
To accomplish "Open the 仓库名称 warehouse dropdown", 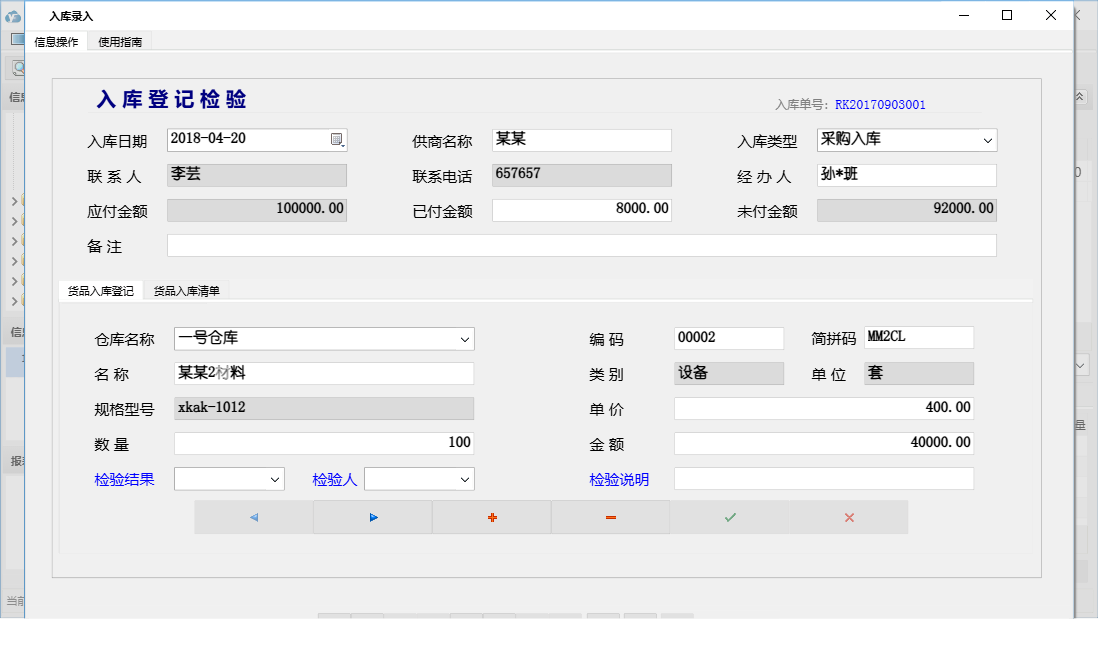I will [x=464, y=339].
